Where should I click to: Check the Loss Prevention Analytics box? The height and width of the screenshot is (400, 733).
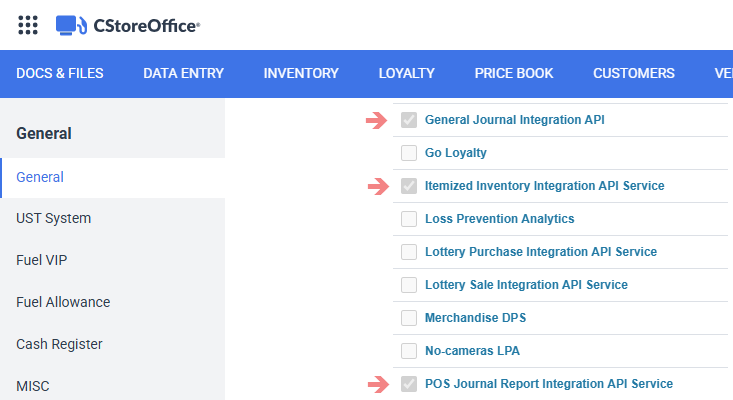409,219
